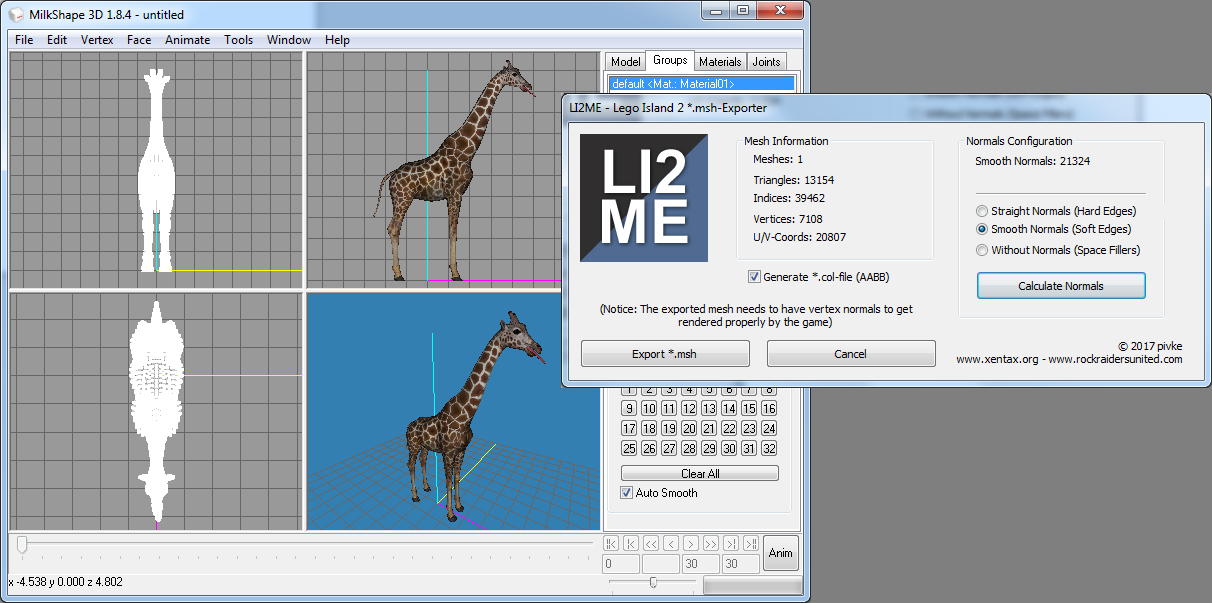Select smoothing group 30
Screen dimensions: 1212x603
pos(729,448)
